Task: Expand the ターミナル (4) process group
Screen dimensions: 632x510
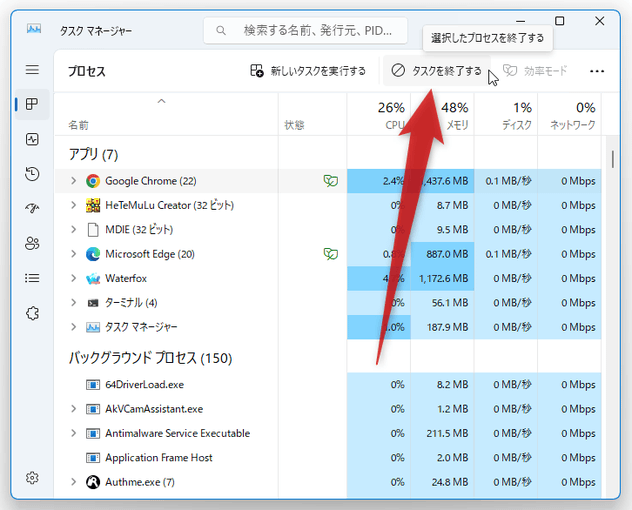Action: 73,302
